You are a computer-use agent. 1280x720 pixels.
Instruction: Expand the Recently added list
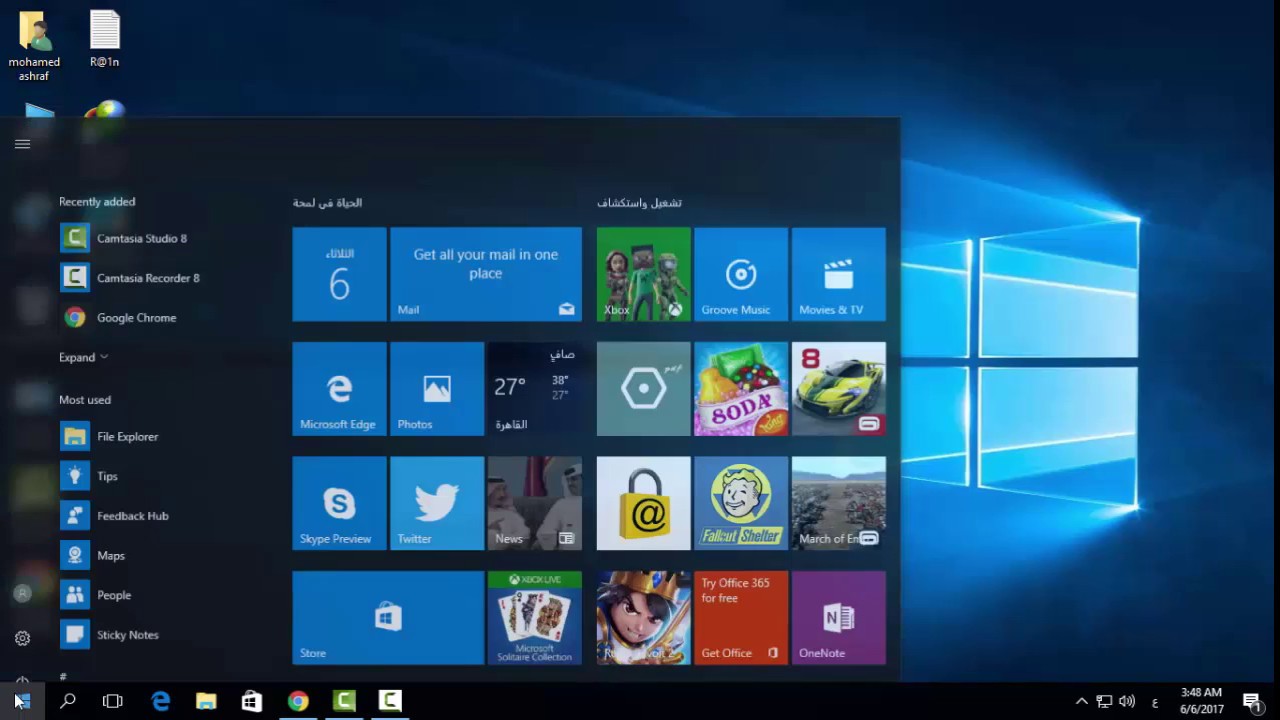point(83,357)
